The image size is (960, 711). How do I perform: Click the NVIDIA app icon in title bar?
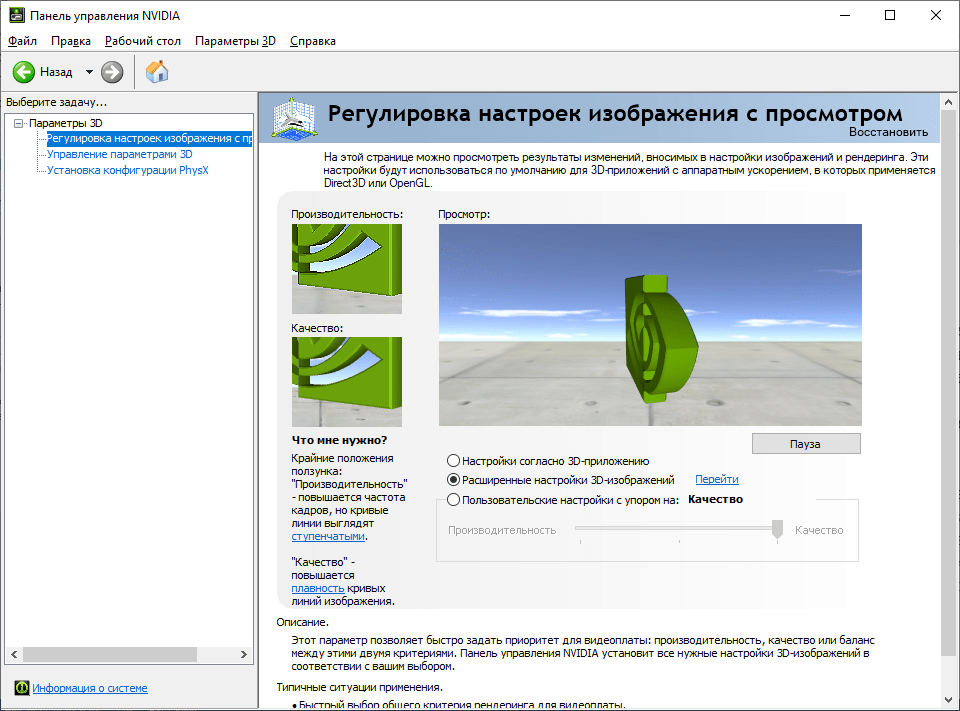[x=15, y=15]
